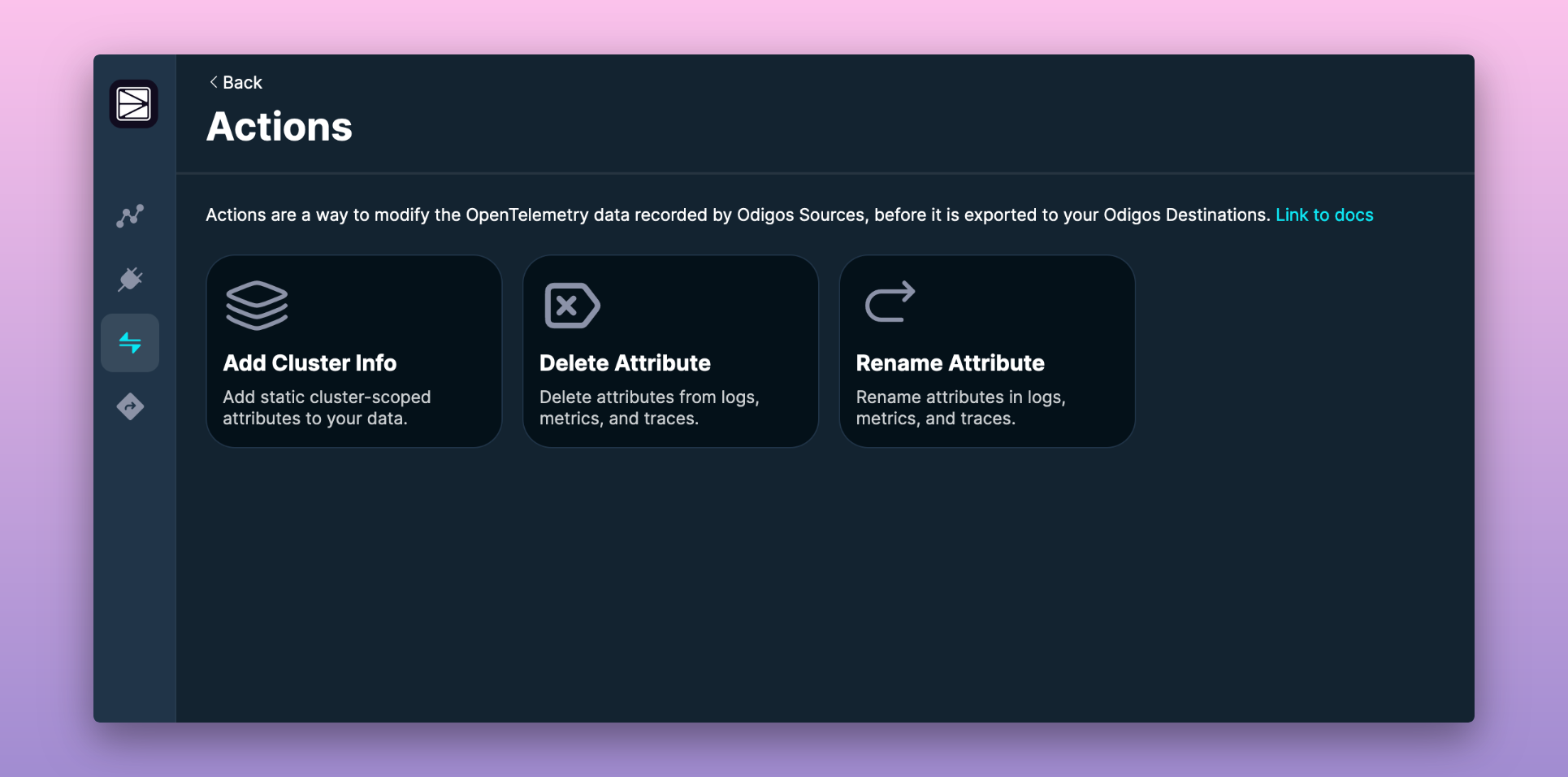1568x777 pixels.
Task: Click the Delete Attribute description text
Action: point(648,407)
